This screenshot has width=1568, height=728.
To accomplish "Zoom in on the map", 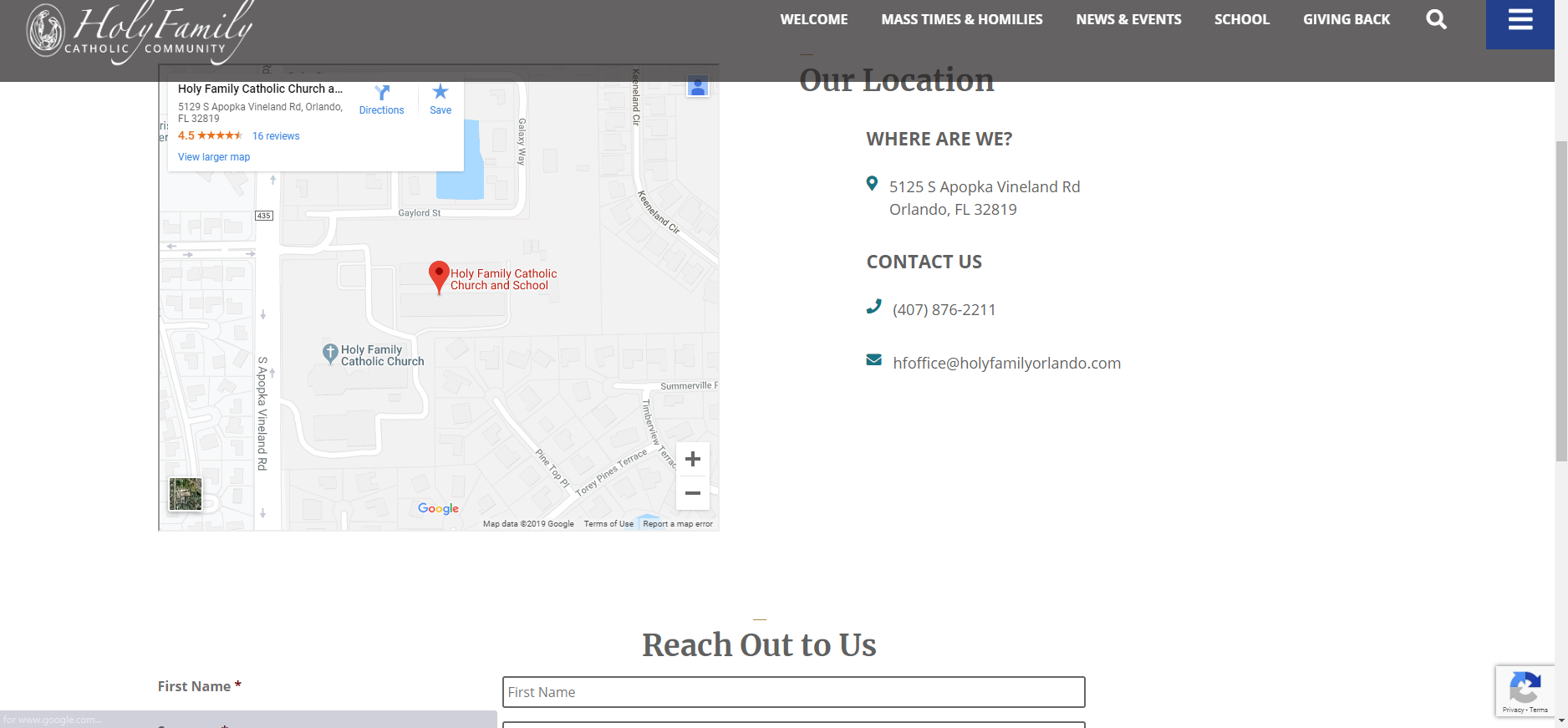I will (692, 459).
